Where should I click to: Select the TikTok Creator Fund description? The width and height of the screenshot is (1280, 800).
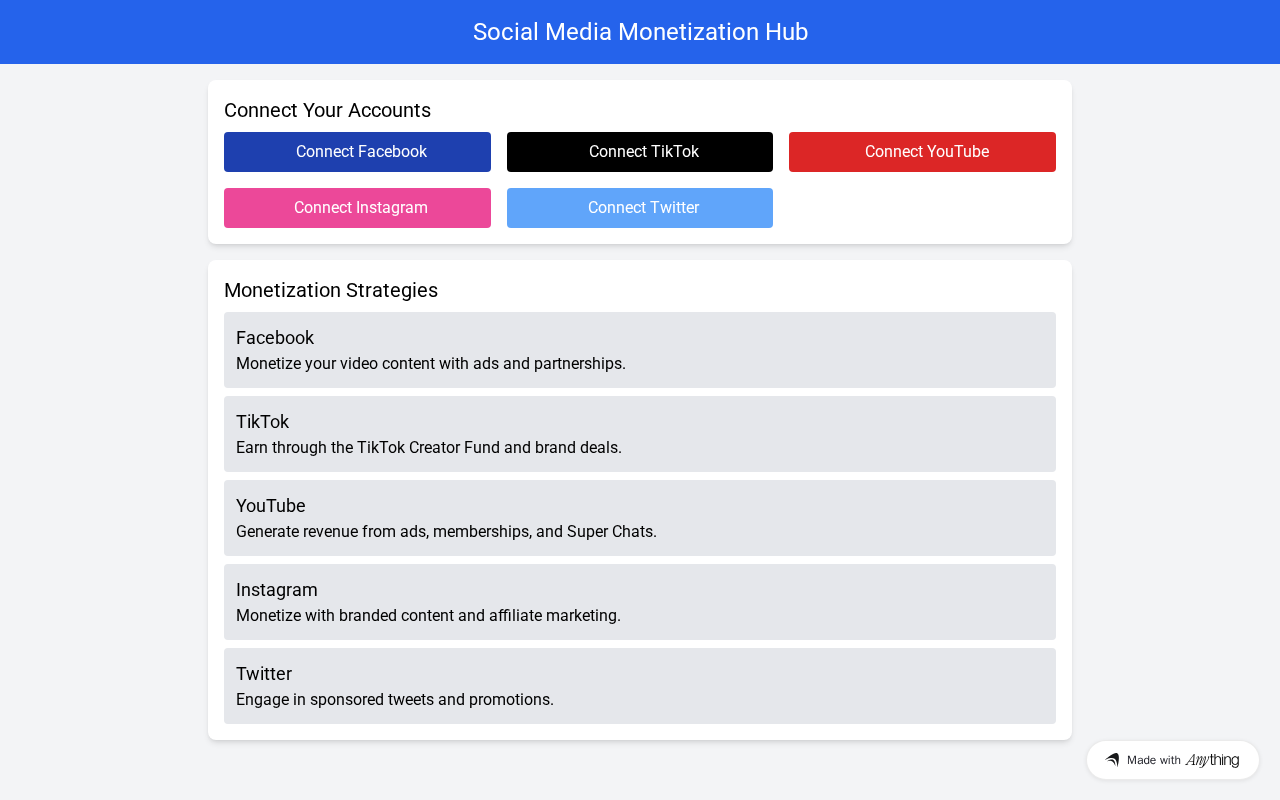pyautogui.click(x=429, y=447)
